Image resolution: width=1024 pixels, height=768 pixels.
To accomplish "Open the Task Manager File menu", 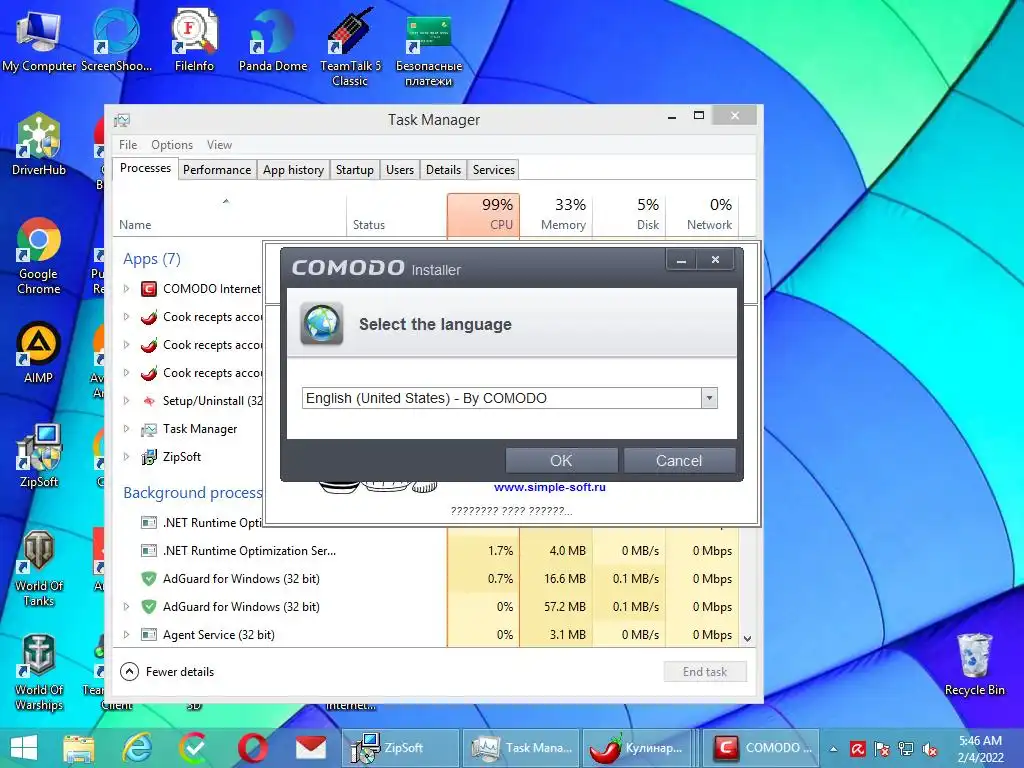I will 128,145.
